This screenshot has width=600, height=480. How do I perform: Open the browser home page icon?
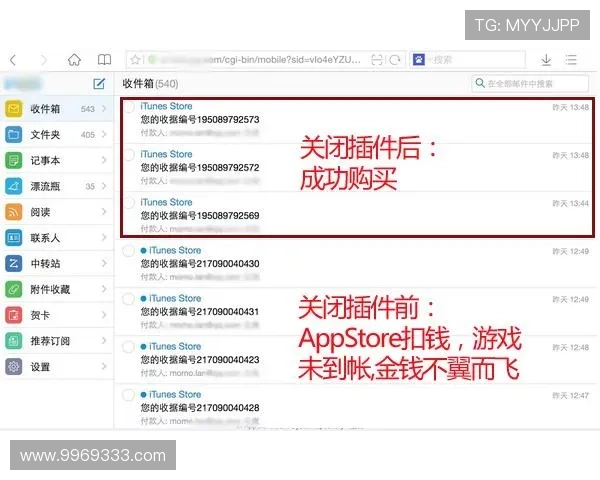point(74,60)
